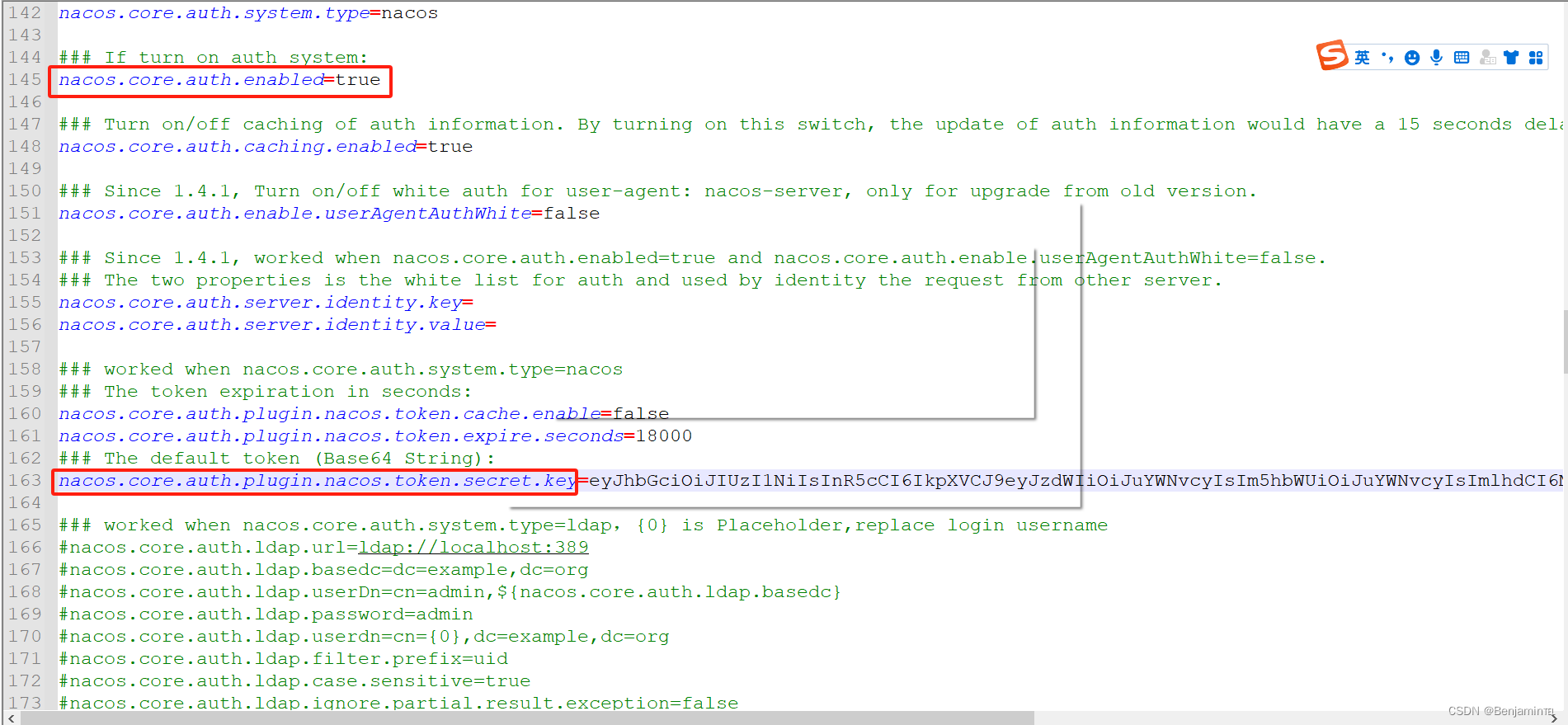Click comment 'The two properties is the white list'
Image resolution: width=1568 pixels, height=725 pixels.
640,280
